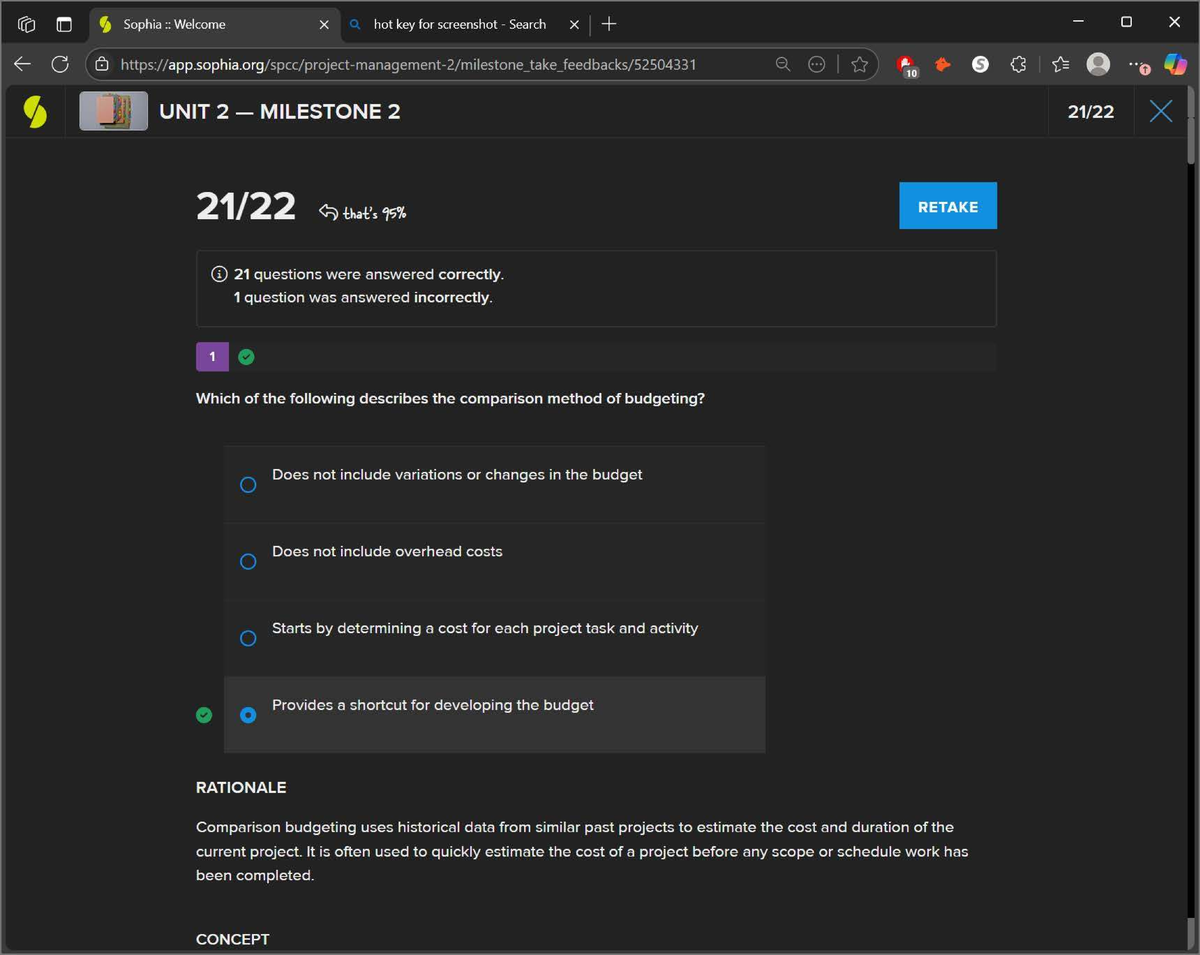Image resolution: width=1200 pixels, height=955 pixels.
Task: Minimize the browser window
Action: click(1078, 22)
